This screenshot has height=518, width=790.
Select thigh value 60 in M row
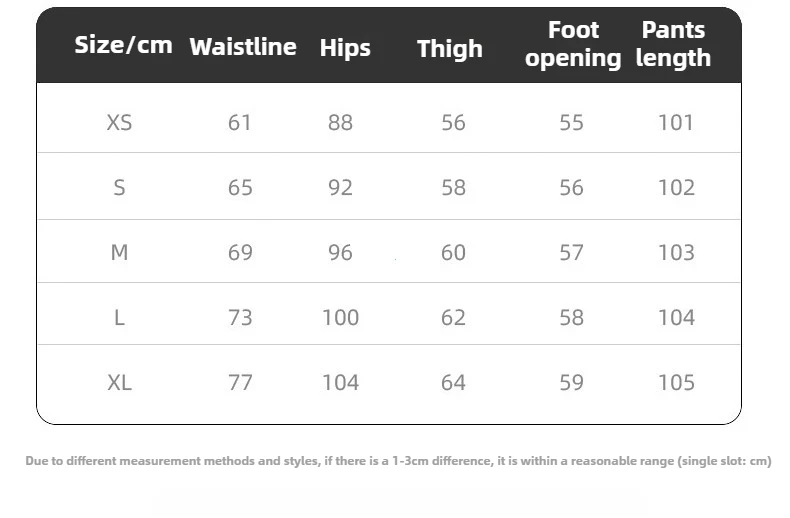click(453, 253)
